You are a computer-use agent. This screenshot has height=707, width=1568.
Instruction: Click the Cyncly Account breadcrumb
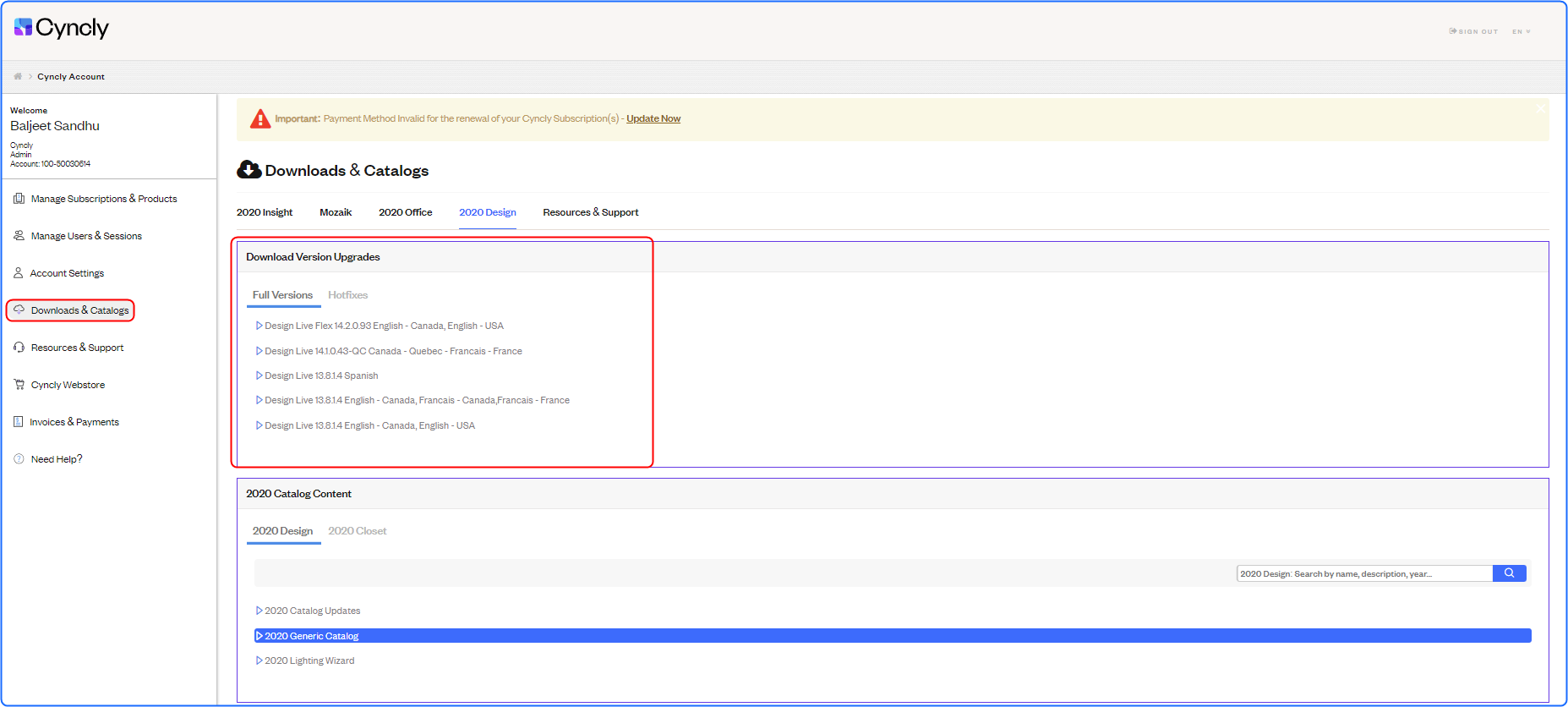(71, 77)
